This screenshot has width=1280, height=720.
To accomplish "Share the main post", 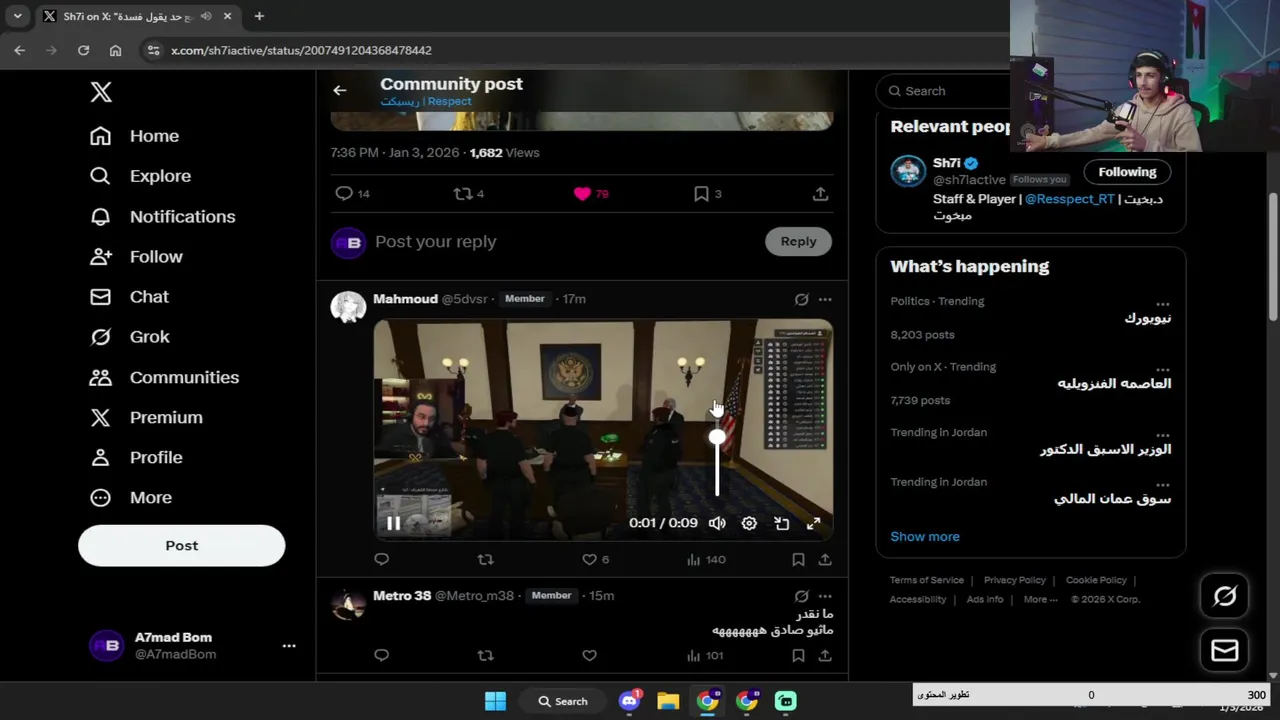I will point(820,194).
